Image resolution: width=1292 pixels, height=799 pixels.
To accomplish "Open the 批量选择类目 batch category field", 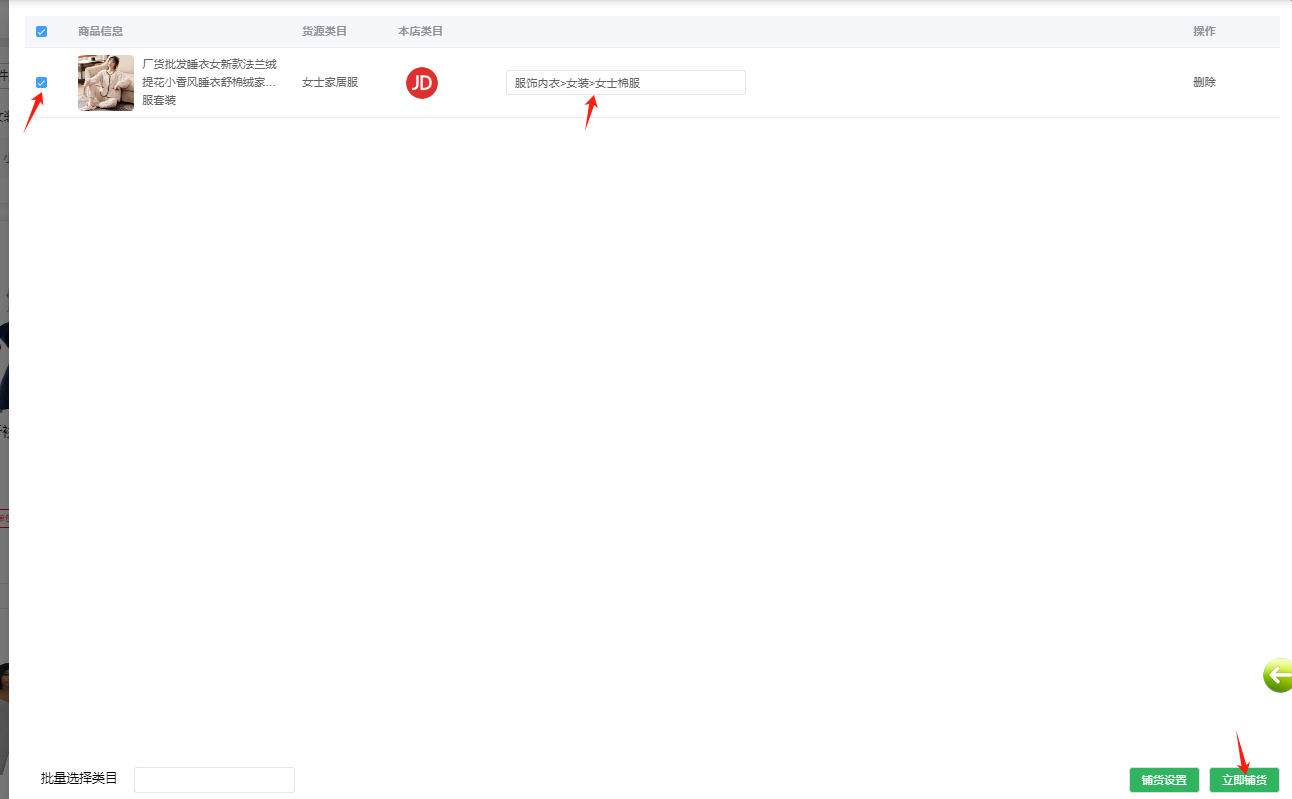I will [214, 780].
